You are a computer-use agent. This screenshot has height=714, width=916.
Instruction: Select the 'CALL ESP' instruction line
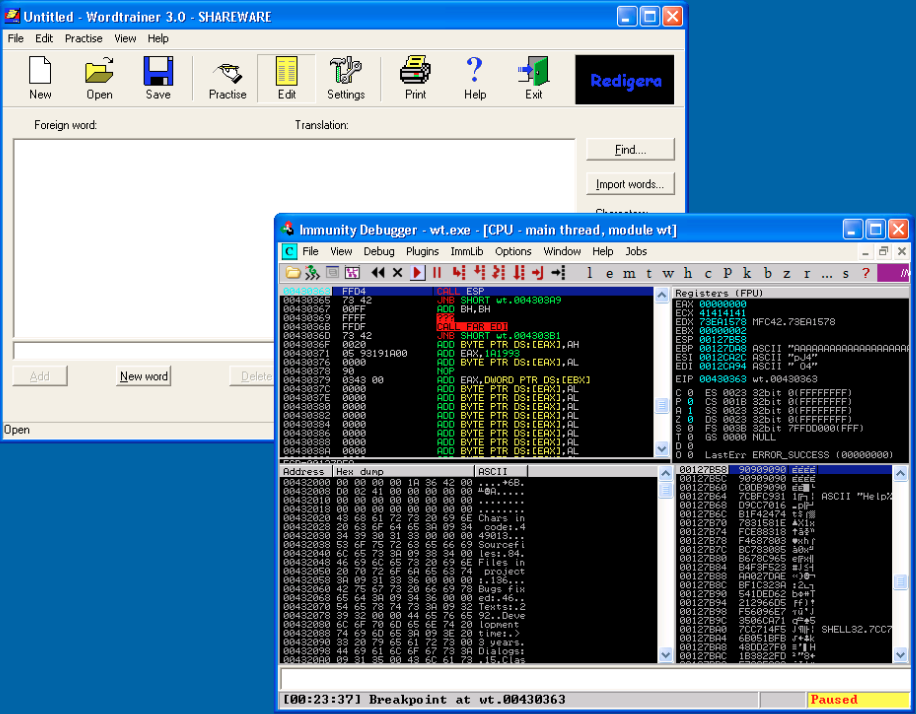(x=467, y=291)
